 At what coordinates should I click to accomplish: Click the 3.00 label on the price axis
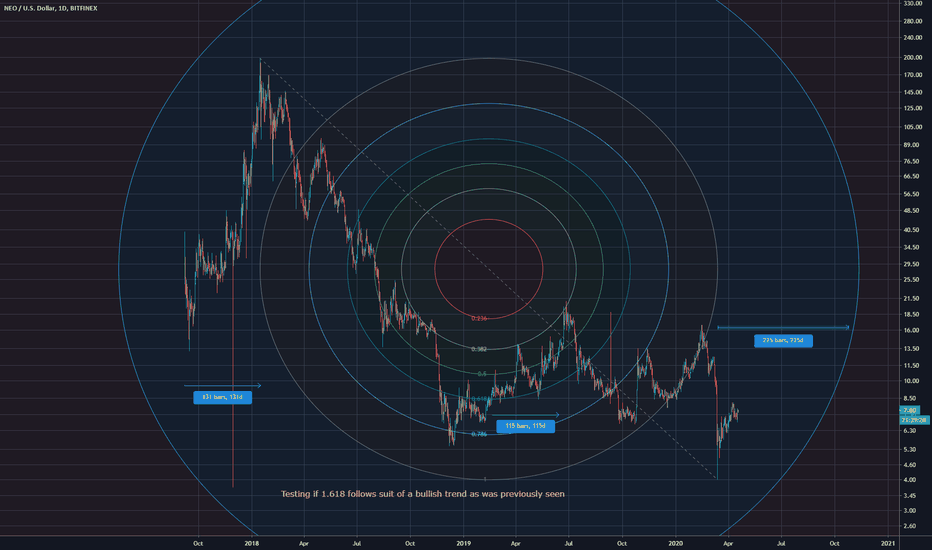point(910,511)
